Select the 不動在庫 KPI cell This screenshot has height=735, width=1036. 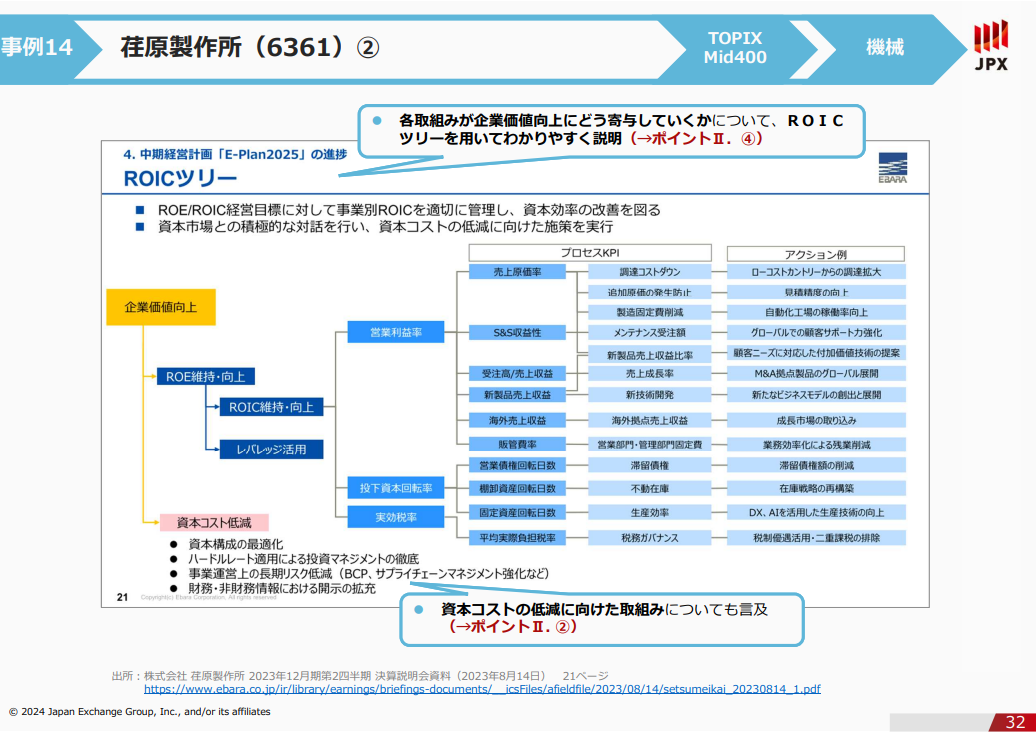pyautogui.click(x=649, y=488)
